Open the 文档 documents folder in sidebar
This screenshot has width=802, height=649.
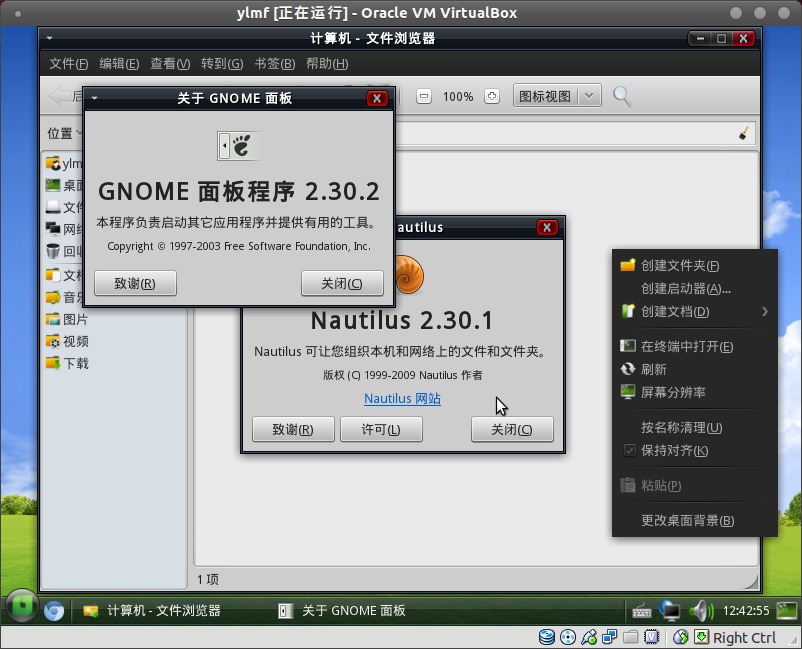(x=63, y=275)
